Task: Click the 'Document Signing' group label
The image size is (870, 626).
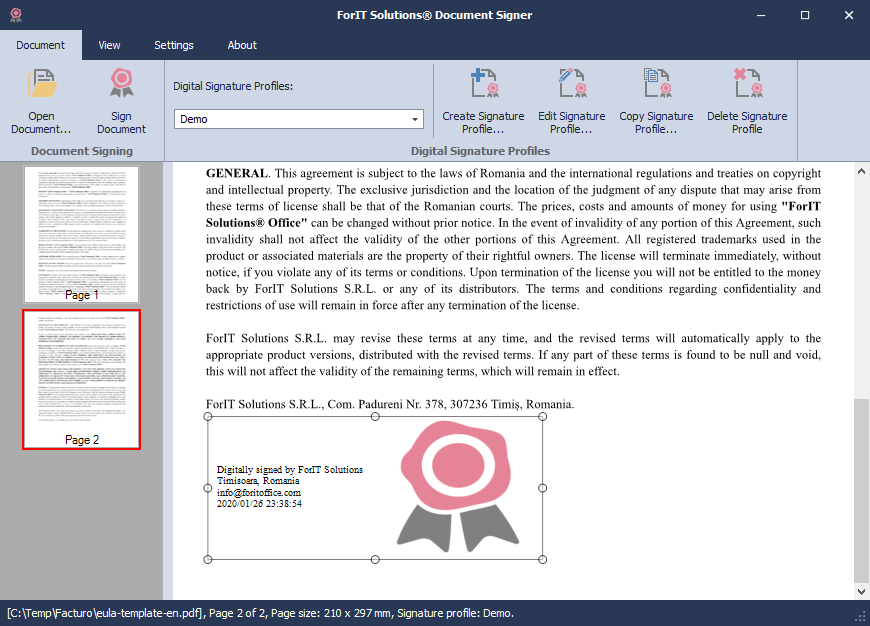Action: 82,151
